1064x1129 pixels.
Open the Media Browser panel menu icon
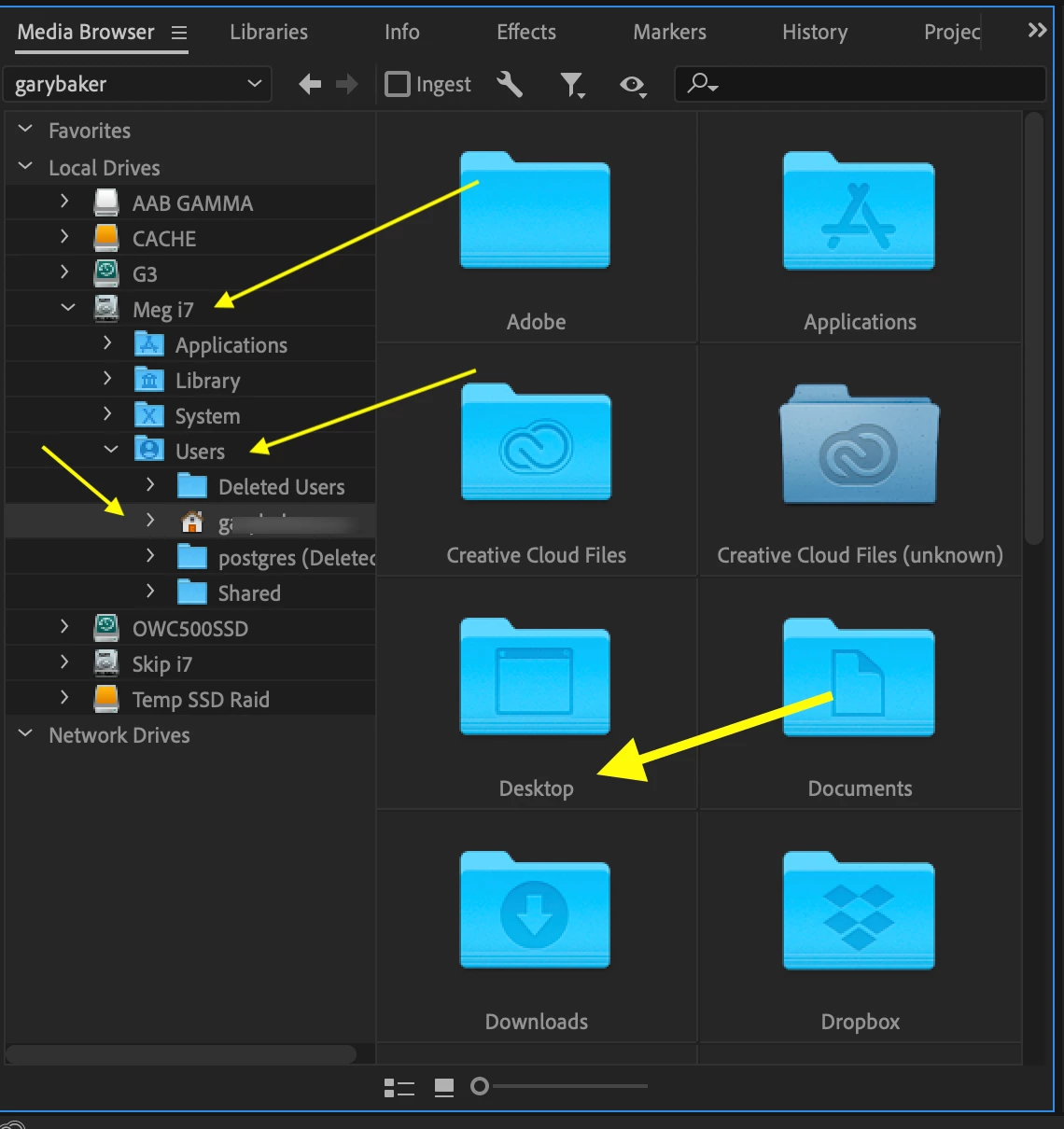pos(179,33)
